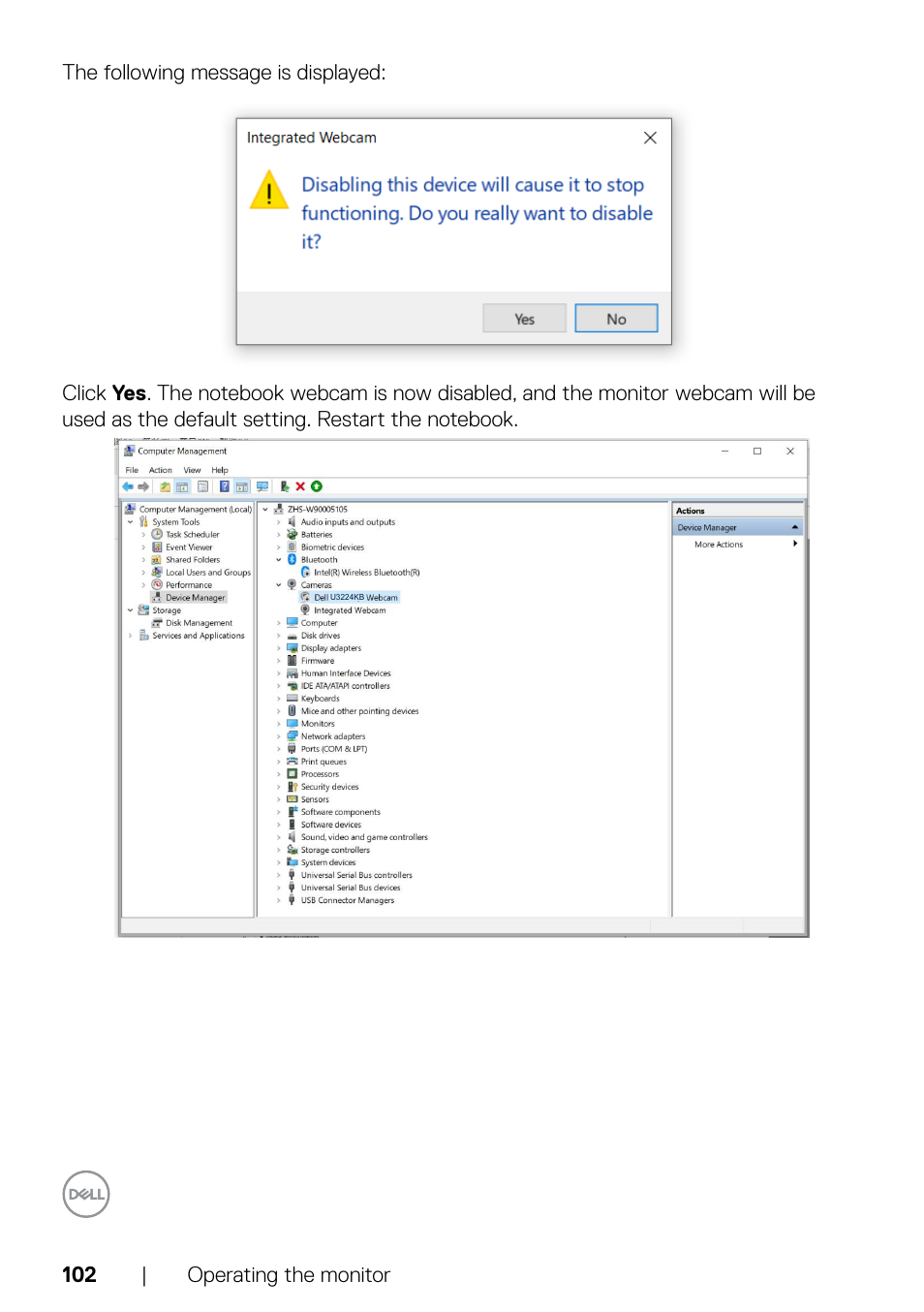The width and height of the screenshot is (924, 1312).
Task: Select the Sensors category
Action: tap(315, 799)
